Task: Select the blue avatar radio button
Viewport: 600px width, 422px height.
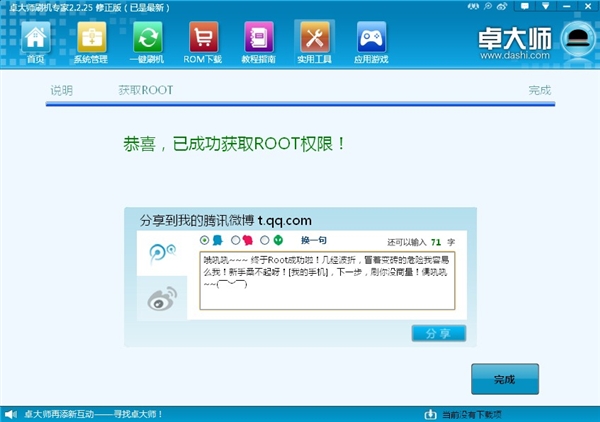Action: pos(204,240)
